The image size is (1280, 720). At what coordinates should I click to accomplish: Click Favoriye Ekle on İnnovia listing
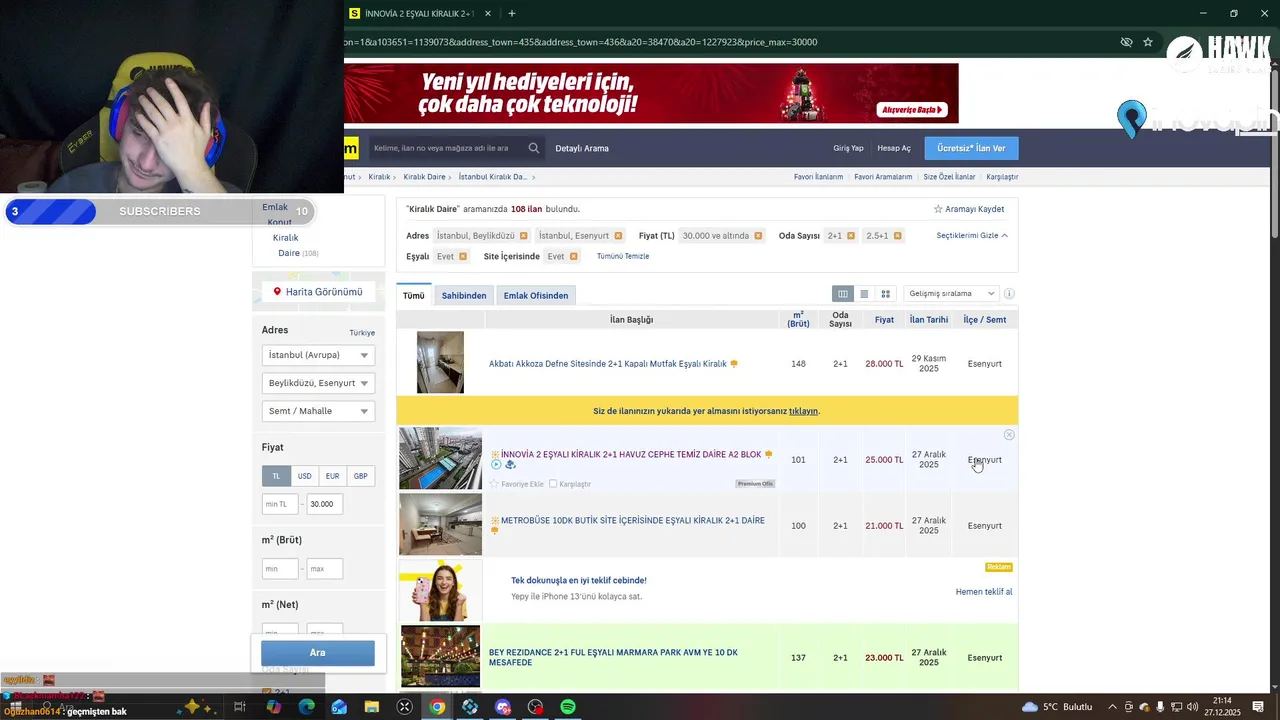coord(517,484)
